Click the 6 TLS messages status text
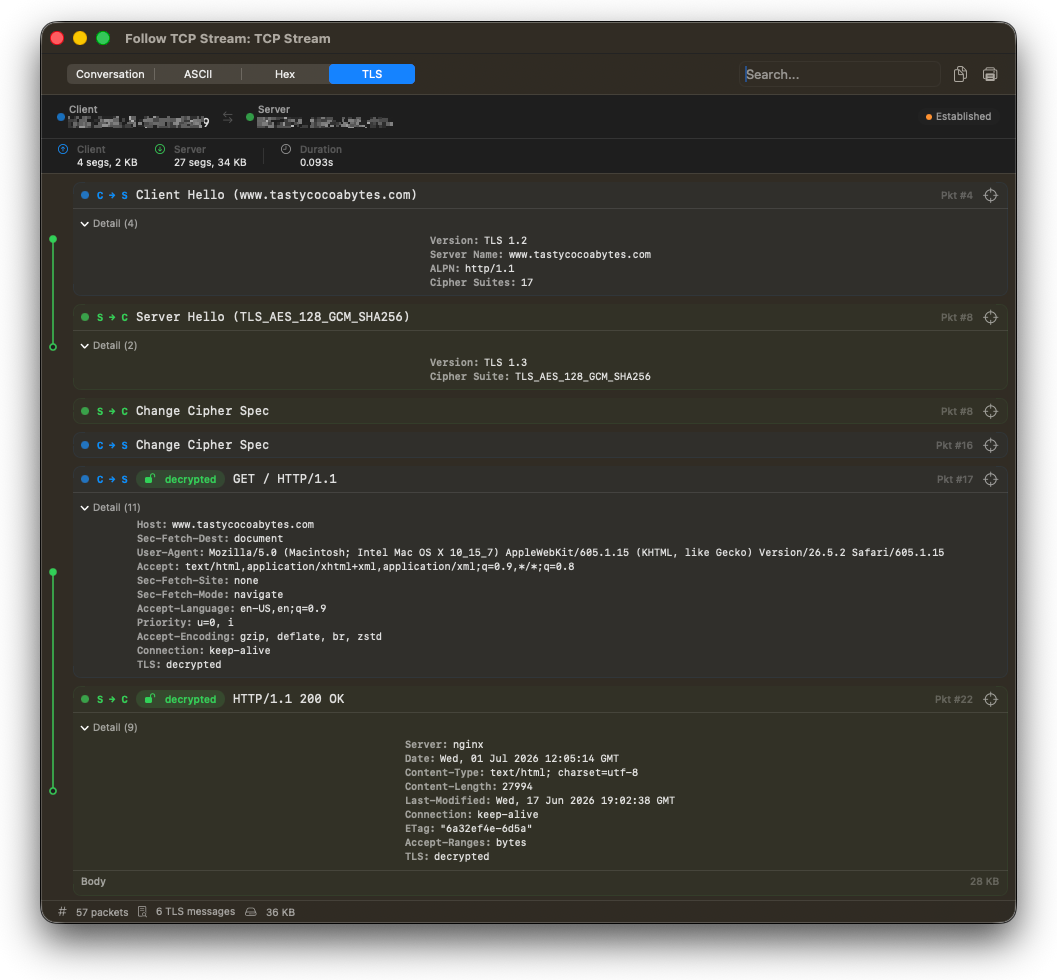The width and height of the screenshot is (1057, 980). pyautogui.click(x=195, y=912)
